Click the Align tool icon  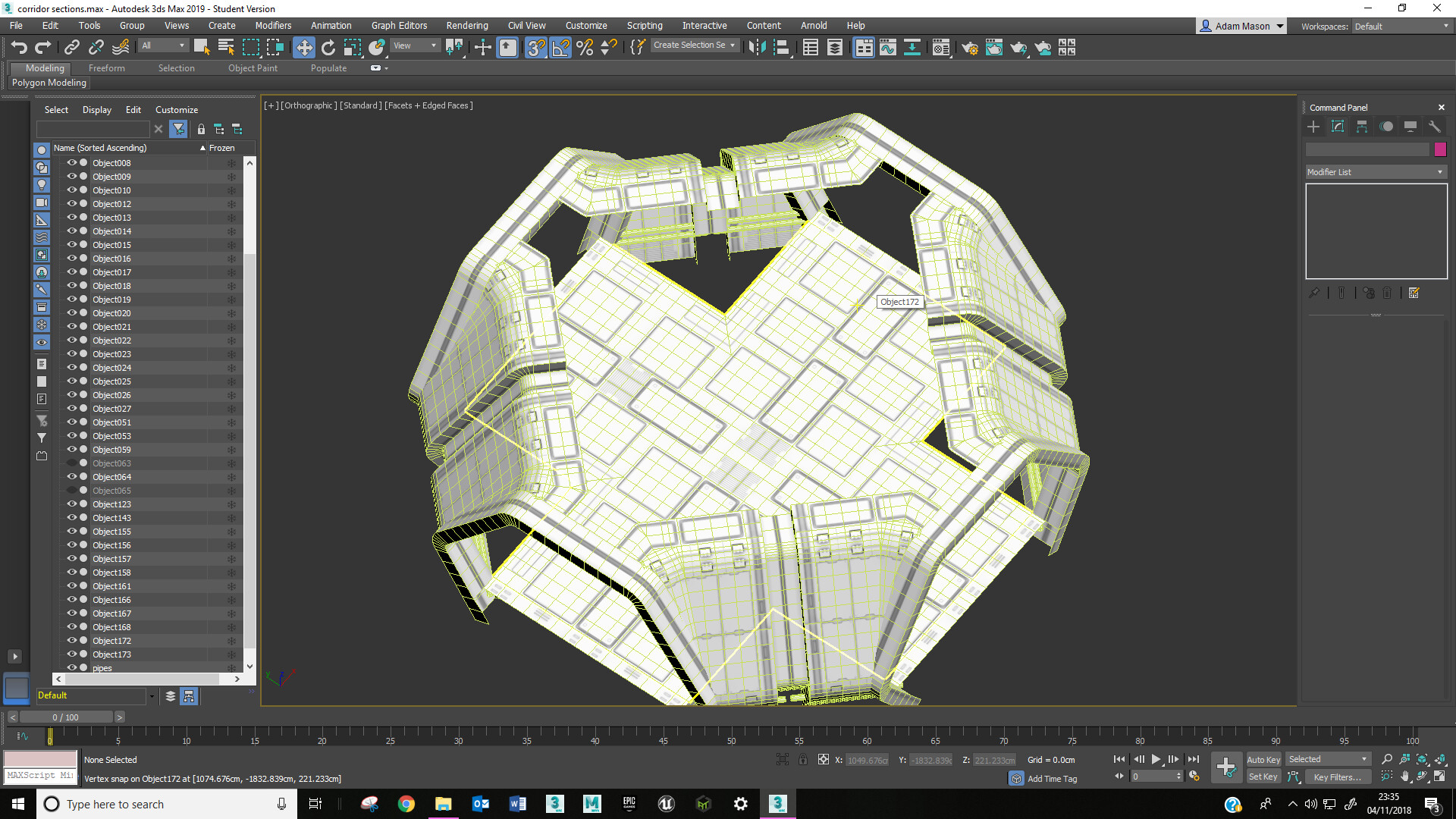point(782,48)
